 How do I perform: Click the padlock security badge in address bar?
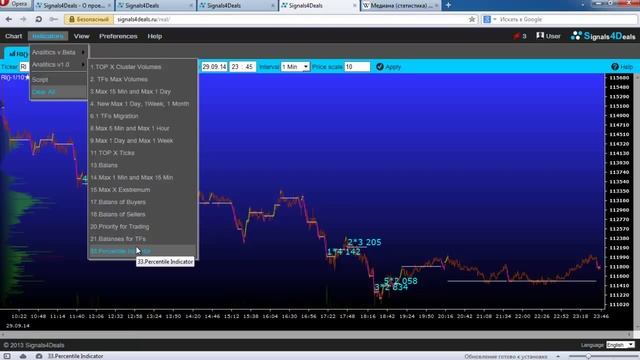[89, 19]
